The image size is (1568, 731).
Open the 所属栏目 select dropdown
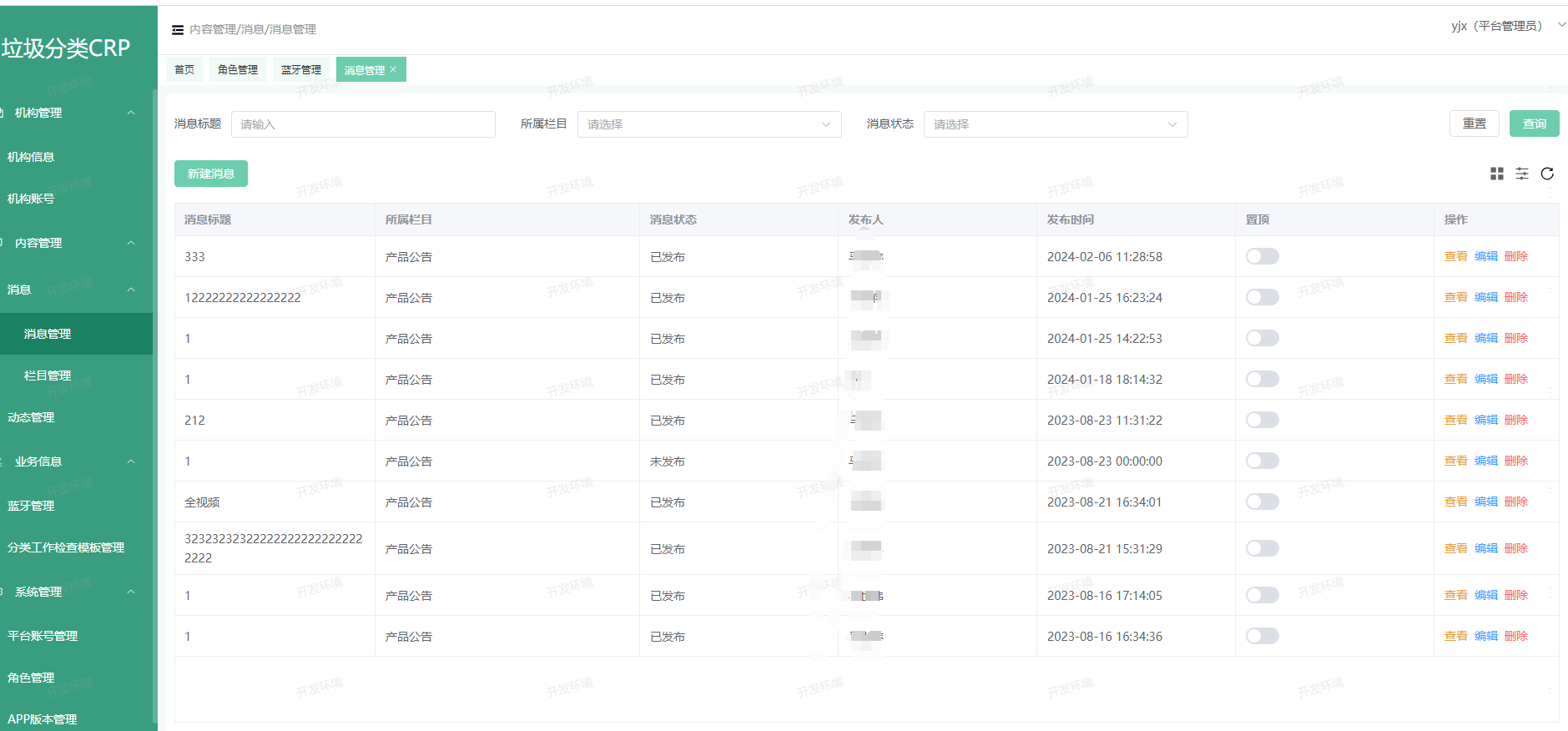coord(709,124)
